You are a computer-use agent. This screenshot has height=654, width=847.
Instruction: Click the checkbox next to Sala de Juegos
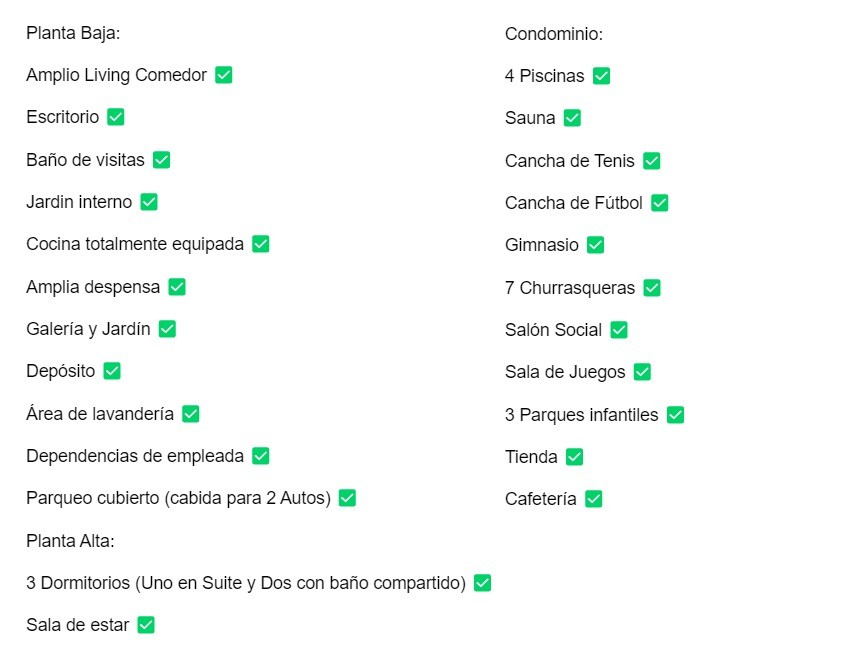(x=642, y=372)
